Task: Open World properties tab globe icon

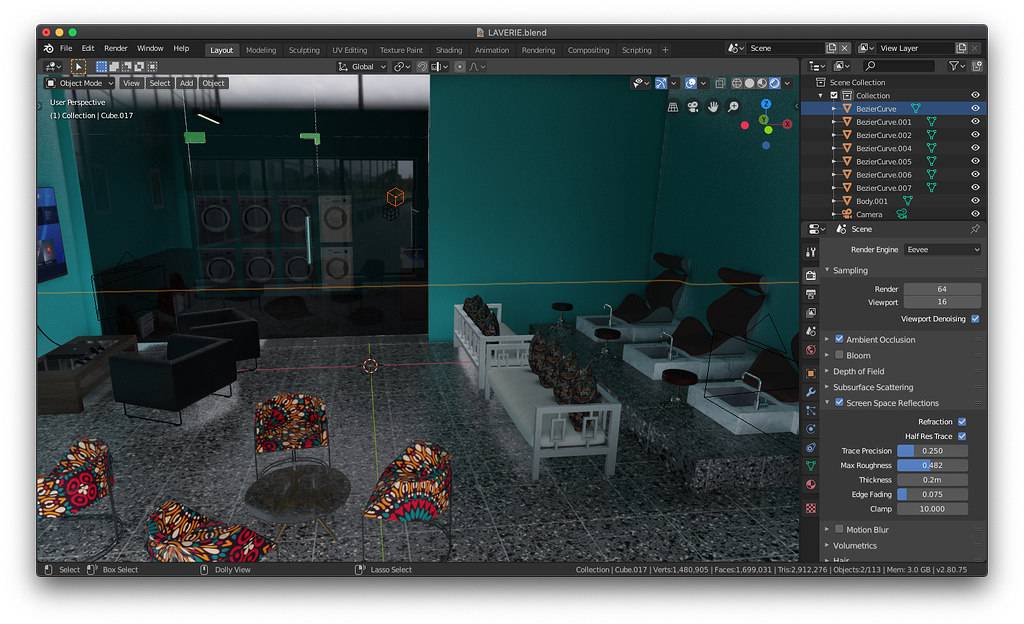Action: [810, 350]
